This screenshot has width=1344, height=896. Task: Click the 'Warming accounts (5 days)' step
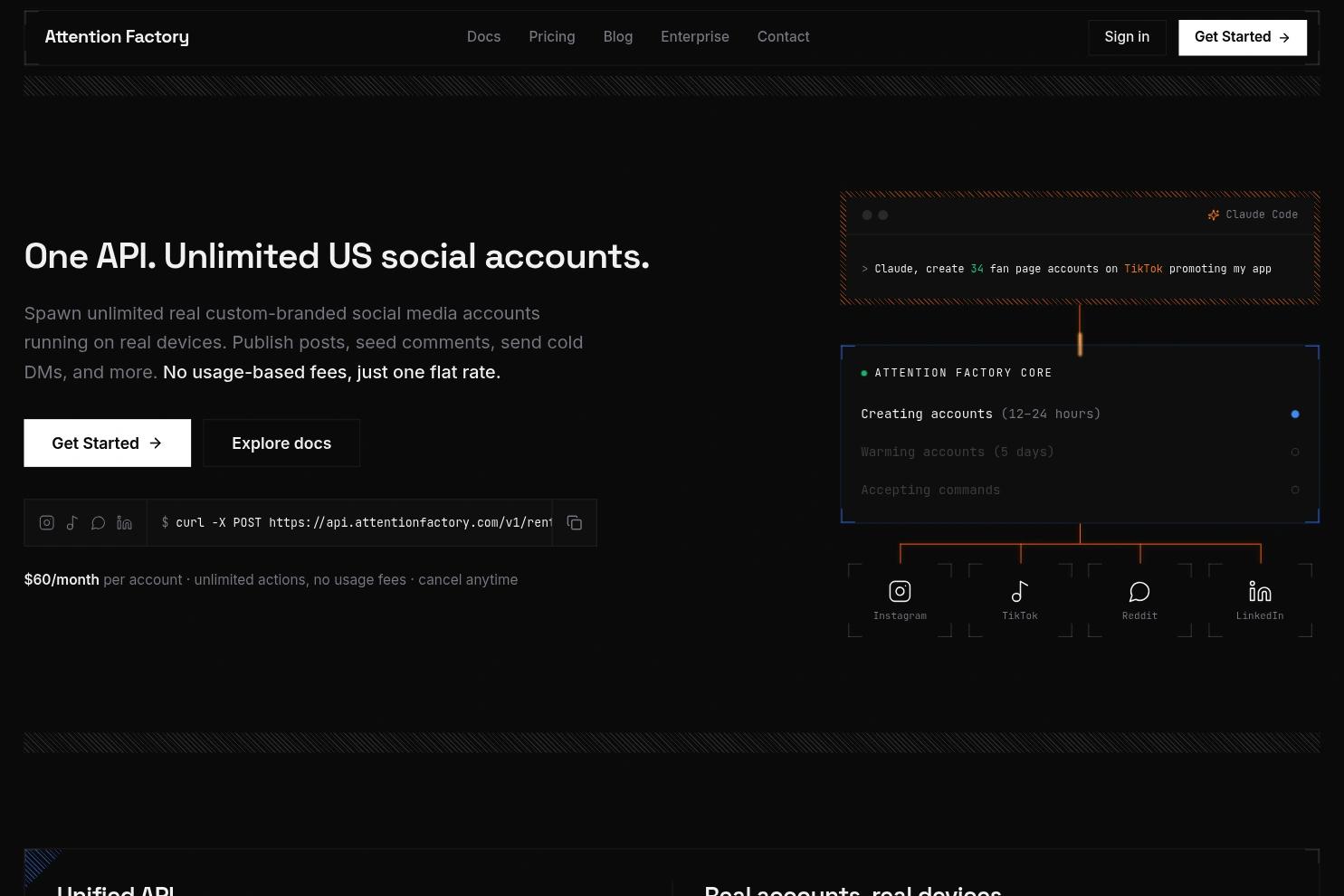click(x=958, y=453)
